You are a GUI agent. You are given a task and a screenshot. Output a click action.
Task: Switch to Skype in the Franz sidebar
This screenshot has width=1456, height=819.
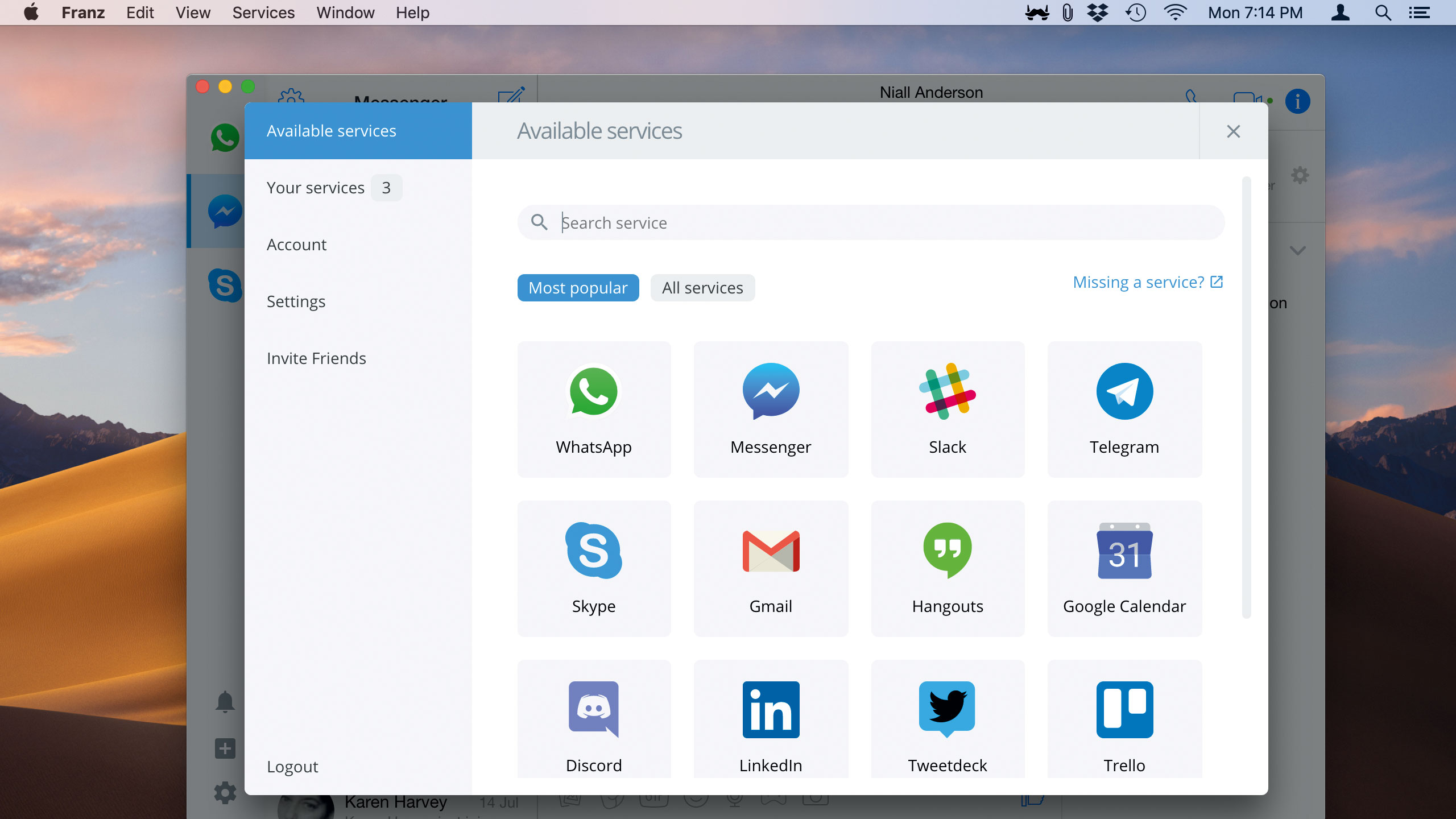point(225,285)
